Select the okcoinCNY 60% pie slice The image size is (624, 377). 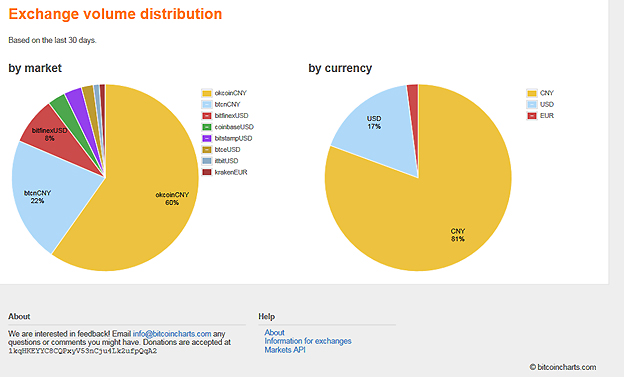pos(151,199)
